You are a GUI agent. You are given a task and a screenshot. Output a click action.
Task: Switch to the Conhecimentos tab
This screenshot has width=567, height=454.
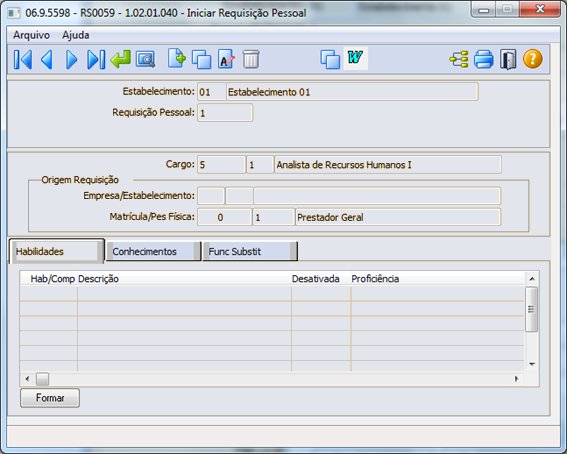point(153,251)
